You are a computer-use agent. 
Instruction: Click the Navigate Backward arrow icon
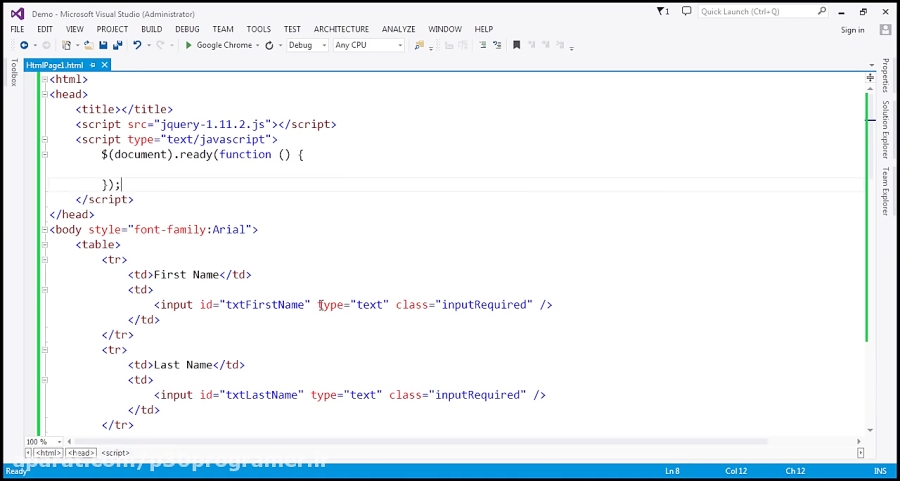point(24,45)
